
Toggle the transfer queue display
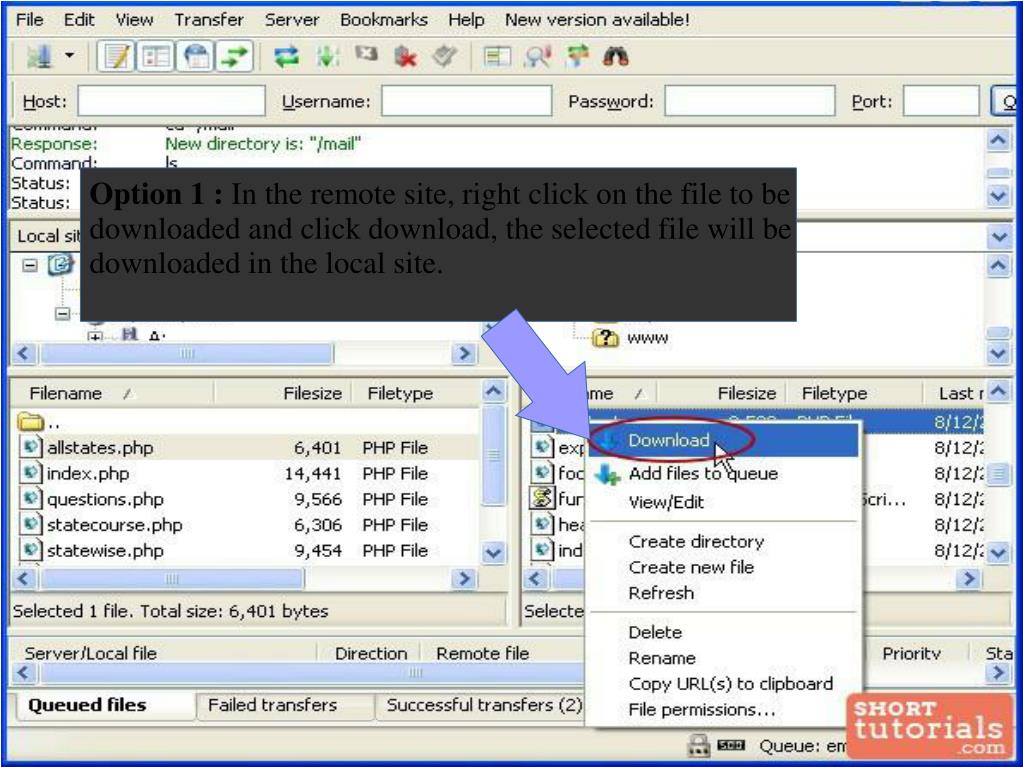[x=234, y=57]
